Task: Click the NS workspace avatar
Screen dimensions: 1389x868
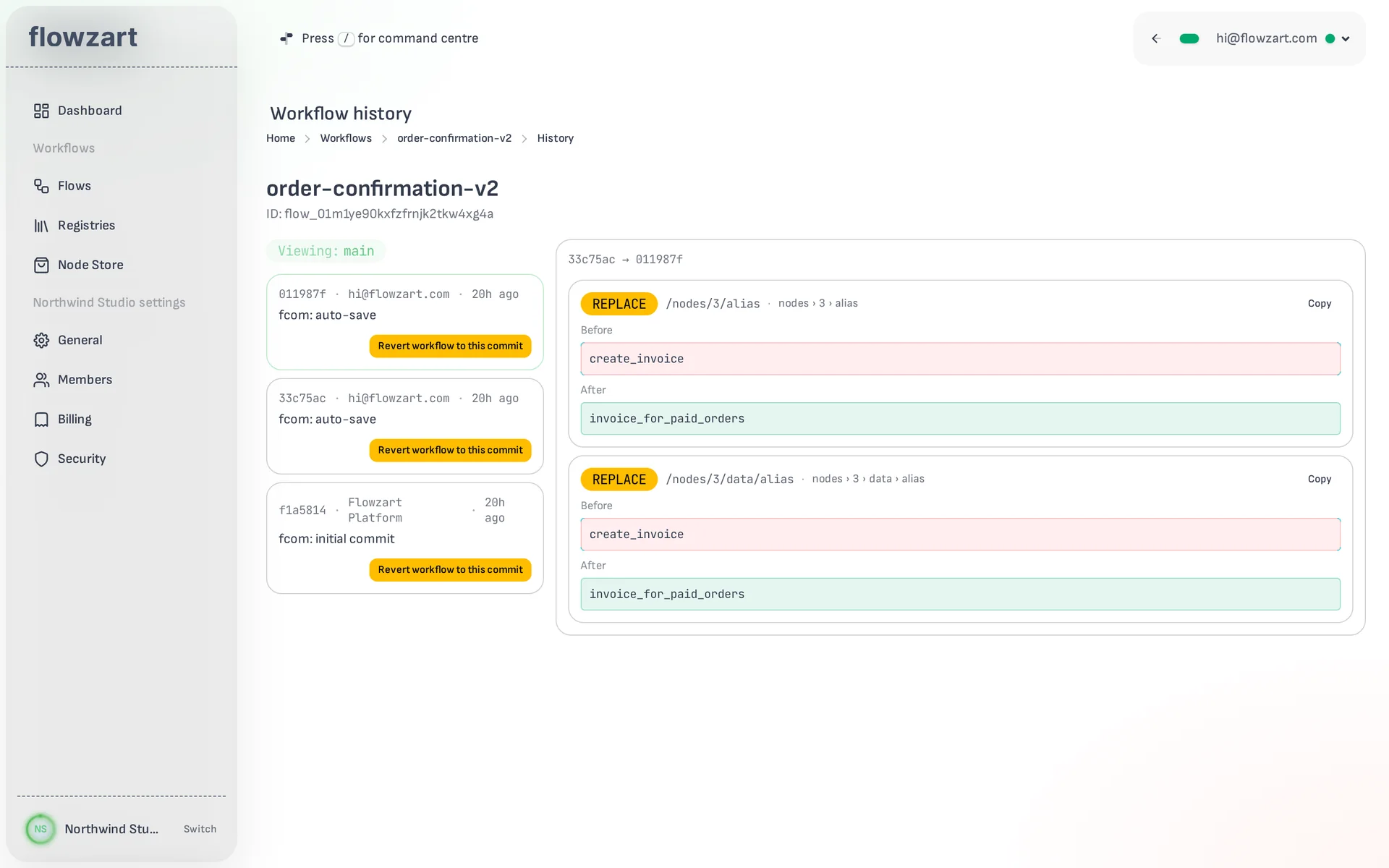Action: point(41,829)
